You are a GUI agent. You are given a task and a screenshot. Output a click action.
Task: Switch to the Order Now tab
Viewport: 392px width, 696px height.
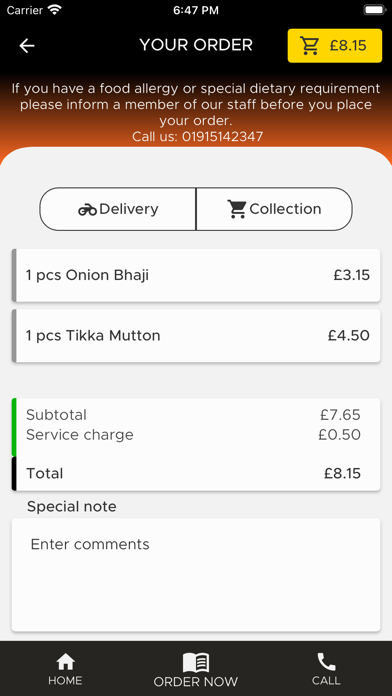[x=196, y=669]
